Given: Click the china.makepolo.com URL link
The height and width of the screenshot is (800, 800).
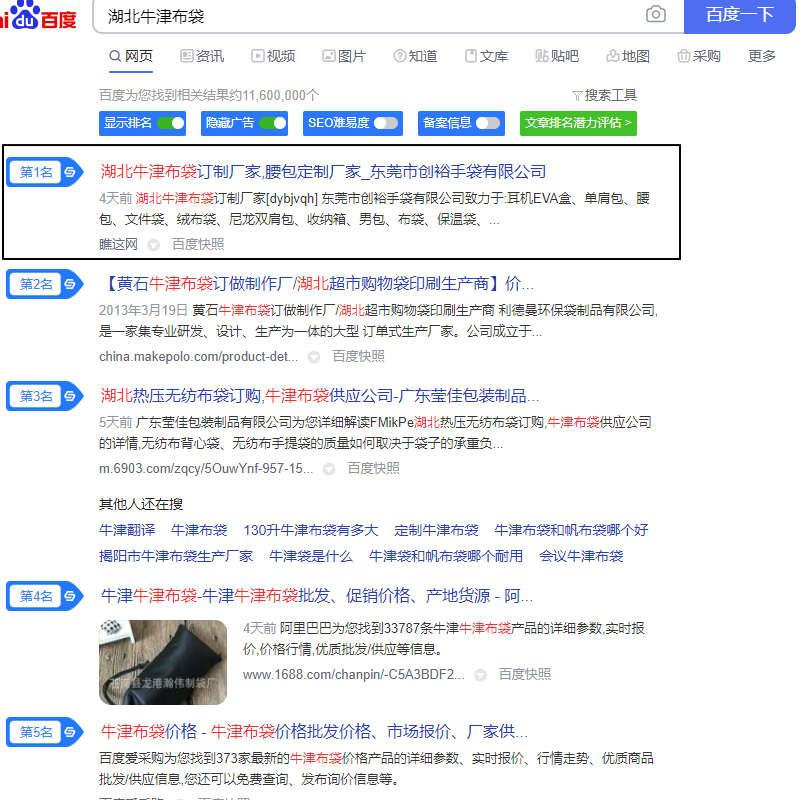Looking at the screenshot, I should pyautogui.click(x=198, y=357).
